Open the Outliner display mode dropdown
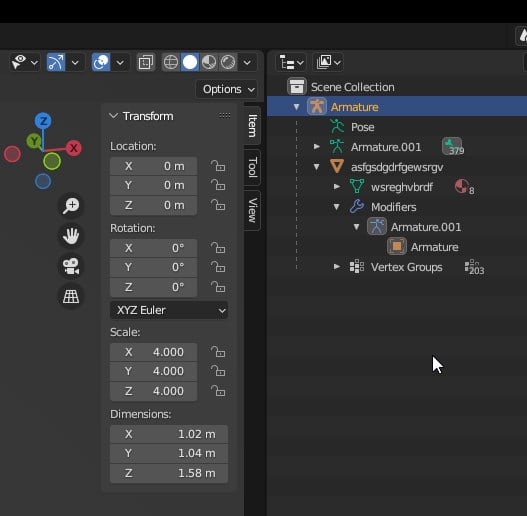The width and height of the screenshot is (527, 516). [x=328, y=62]
